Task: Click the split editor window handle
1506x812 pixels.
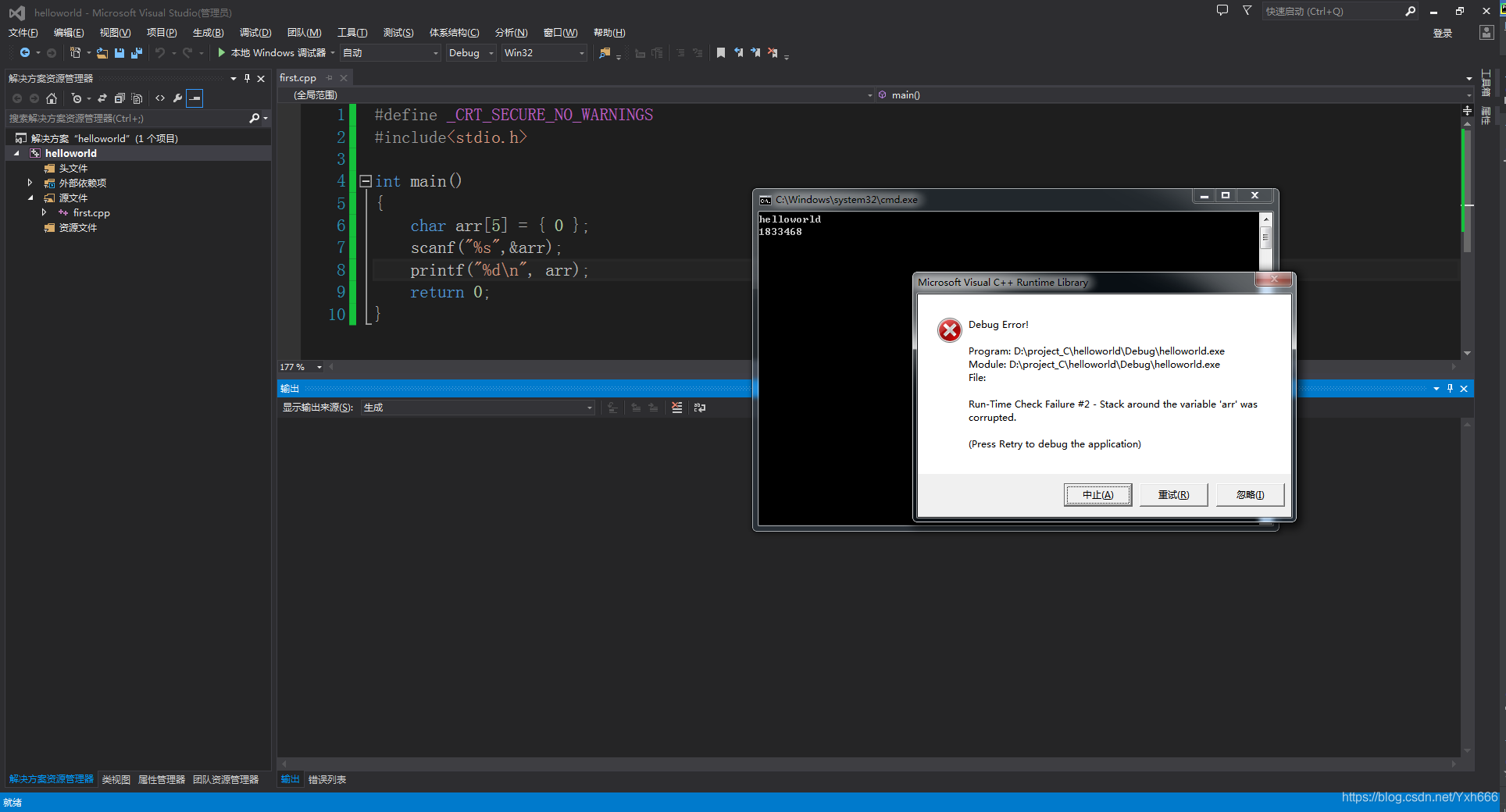Action: coord(1467,111)
